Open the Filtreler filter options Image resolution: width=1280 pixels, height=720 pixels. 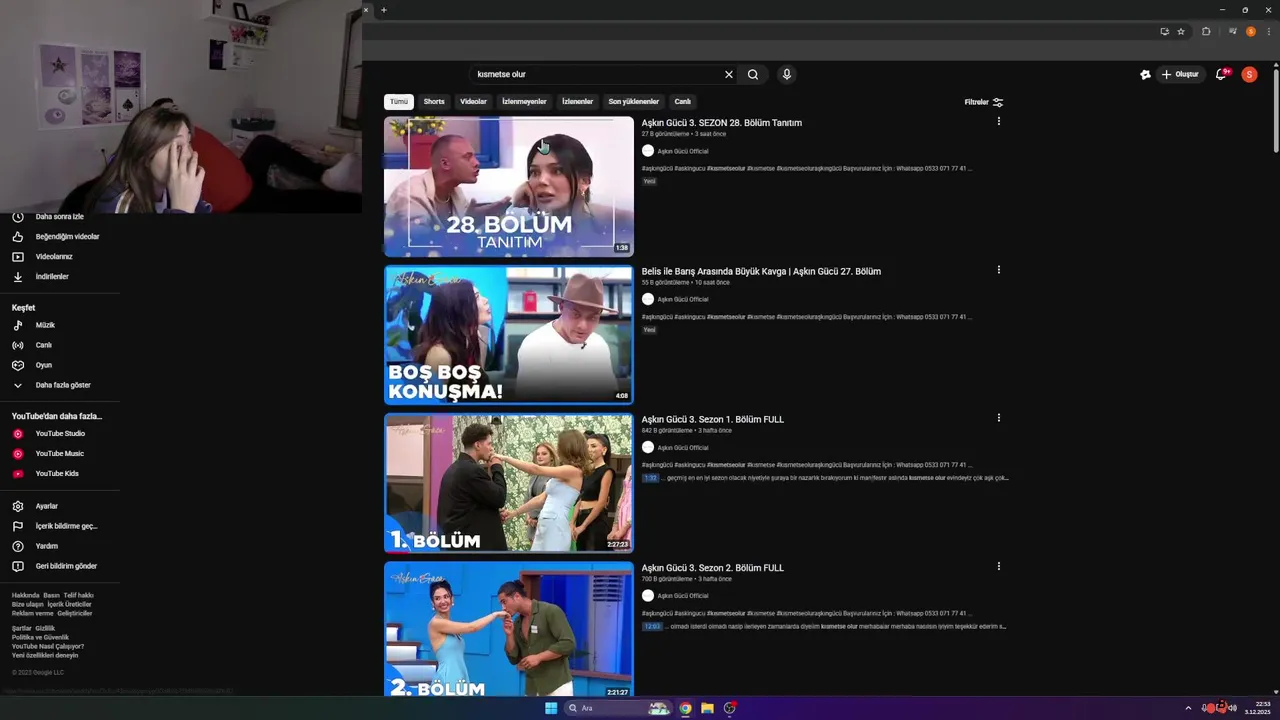pos(984,102)
